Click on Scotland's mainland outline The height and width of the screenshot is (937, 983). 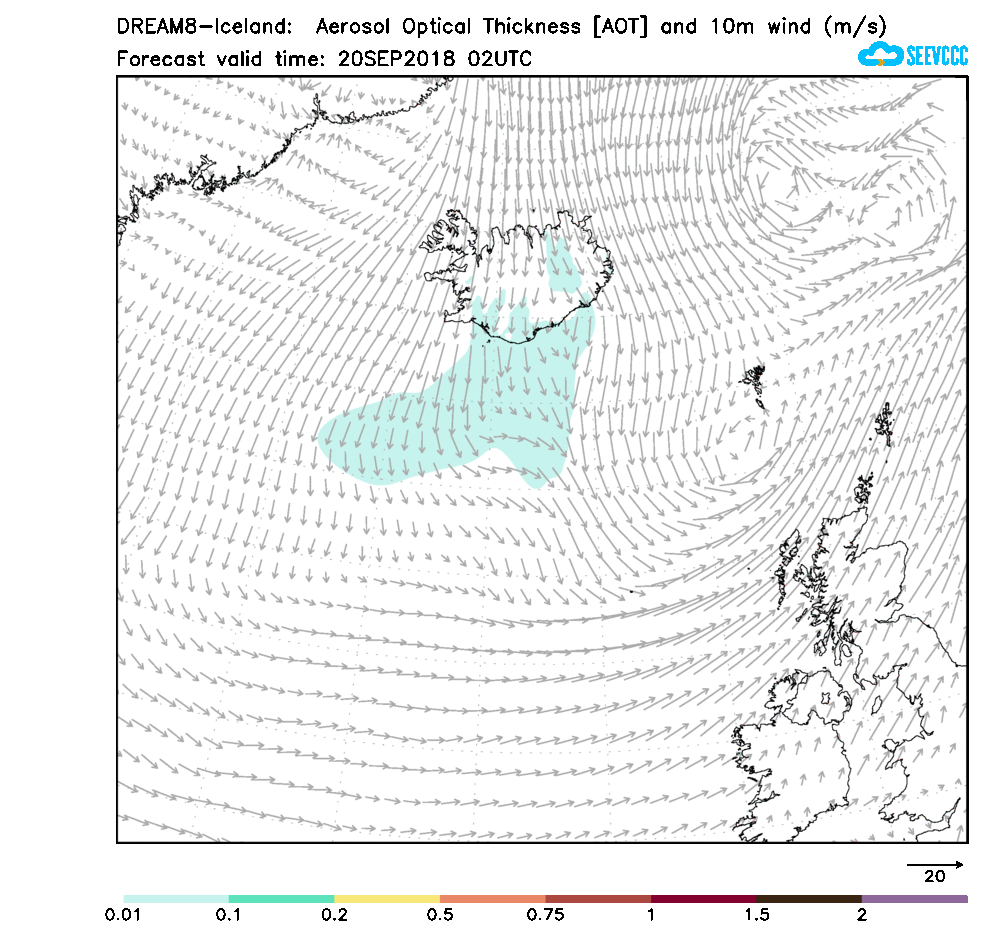pyautogui.click(x=878, y=580)
